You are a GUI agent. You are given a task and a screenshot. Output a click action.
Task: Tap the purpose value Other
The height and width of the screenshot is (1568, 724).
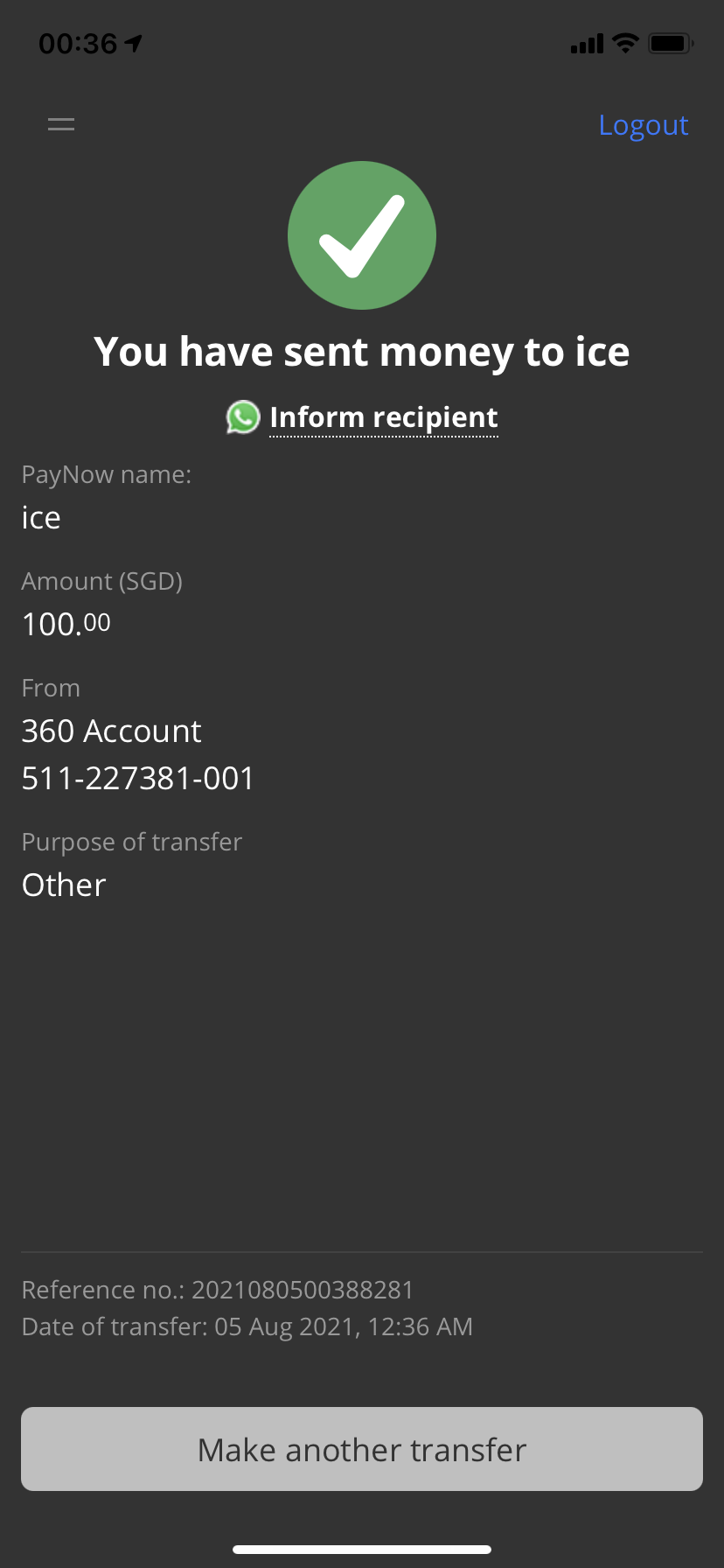tap(64, 885)
